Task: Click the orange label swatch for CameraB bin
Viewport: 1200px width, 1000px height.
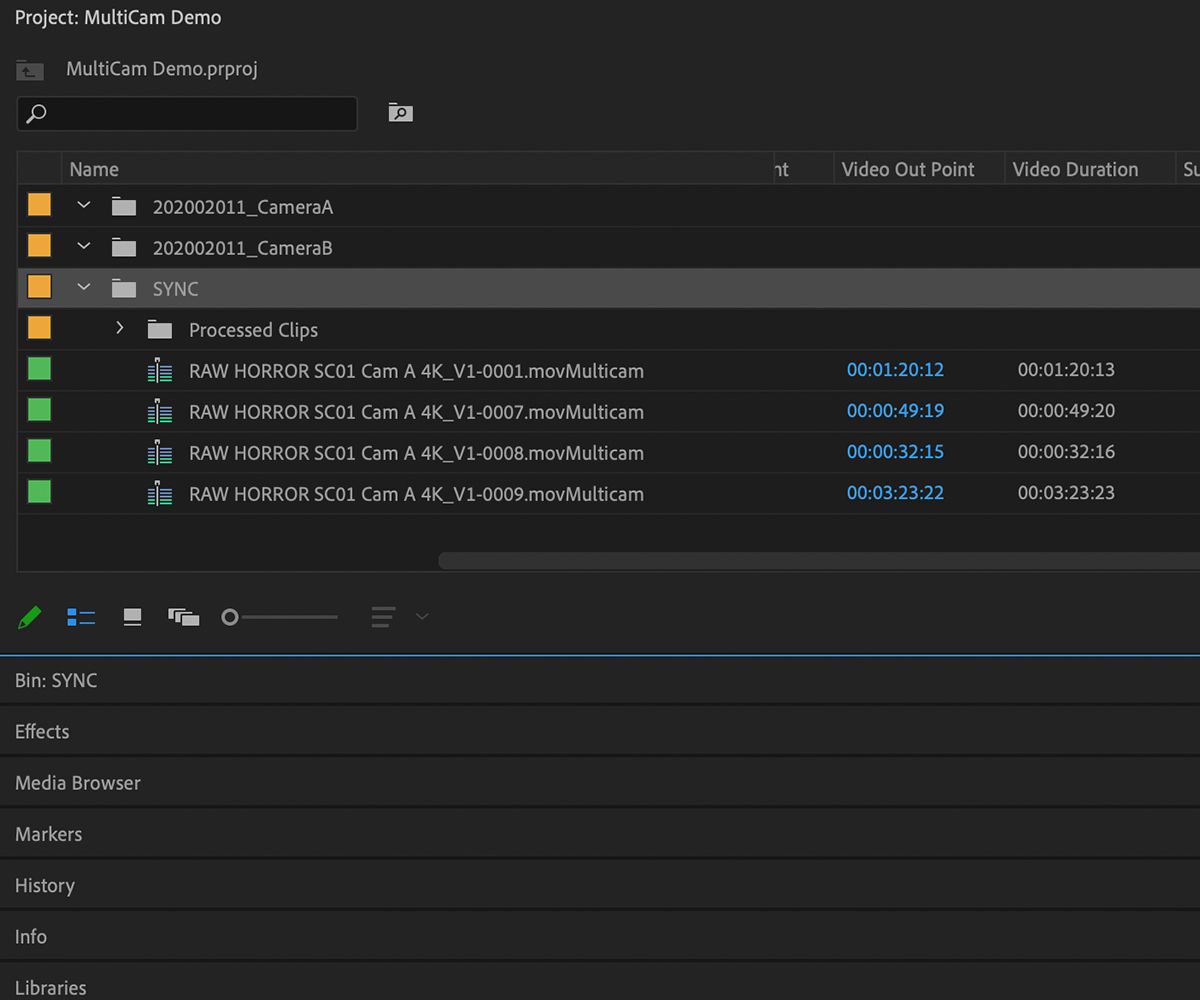Action: (x=38, y=245)
